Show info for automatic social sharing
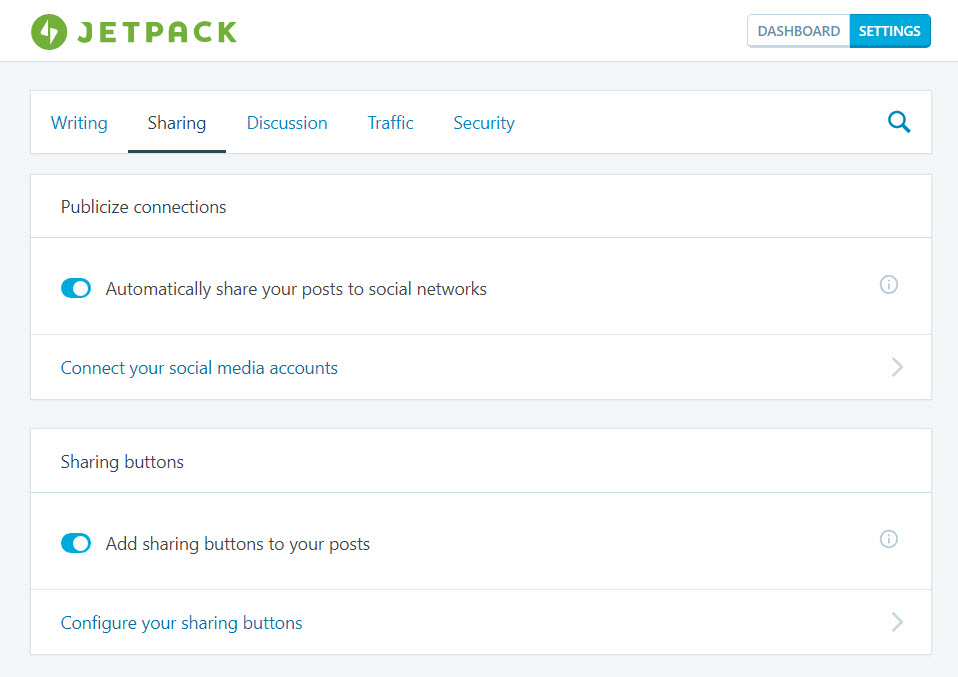The width and height of the screenshot is (958, 677). pos(888,285)
